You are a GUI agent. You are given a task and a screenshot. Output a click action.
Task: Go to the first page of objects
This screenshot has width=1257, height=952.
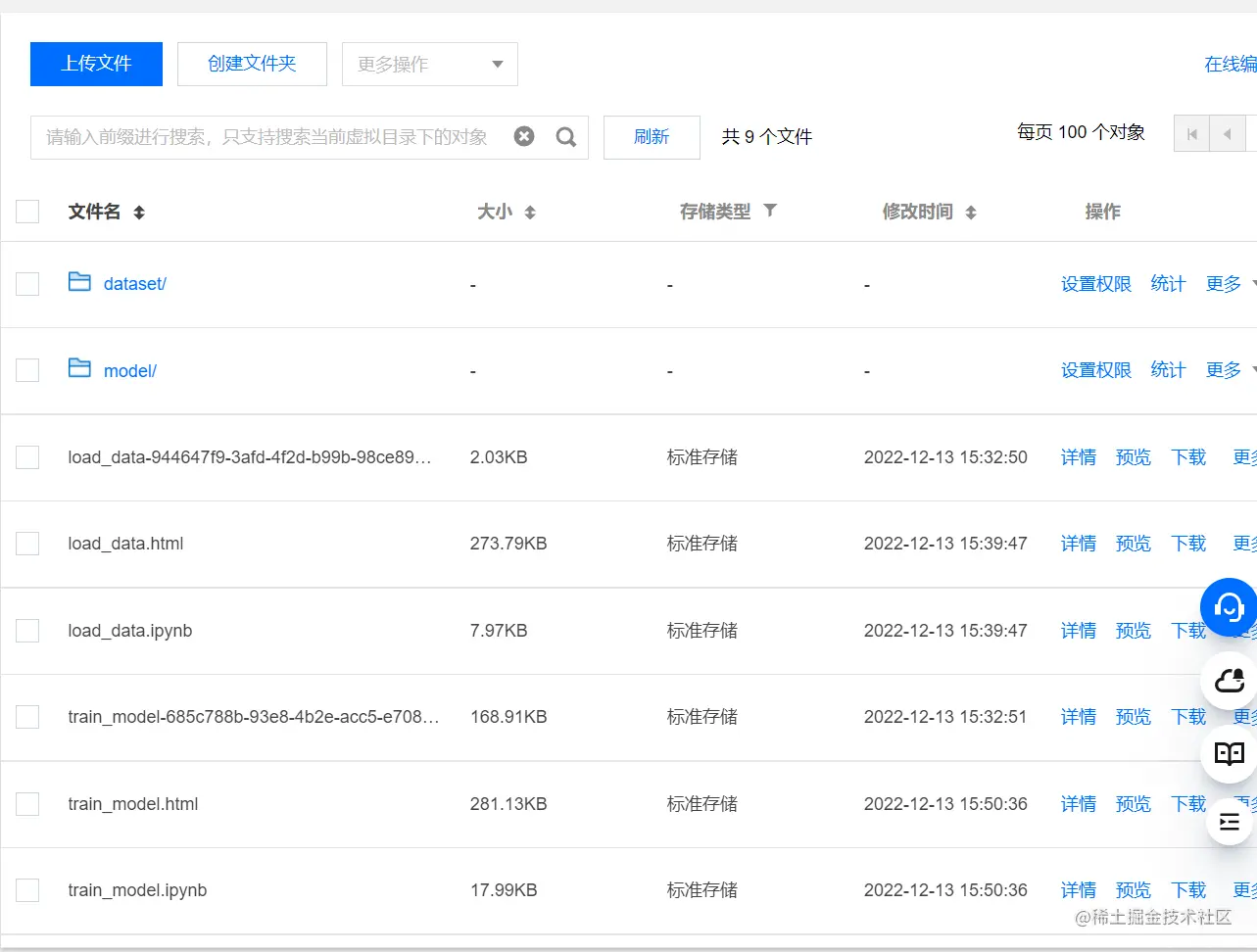[x=1191, y=134]
